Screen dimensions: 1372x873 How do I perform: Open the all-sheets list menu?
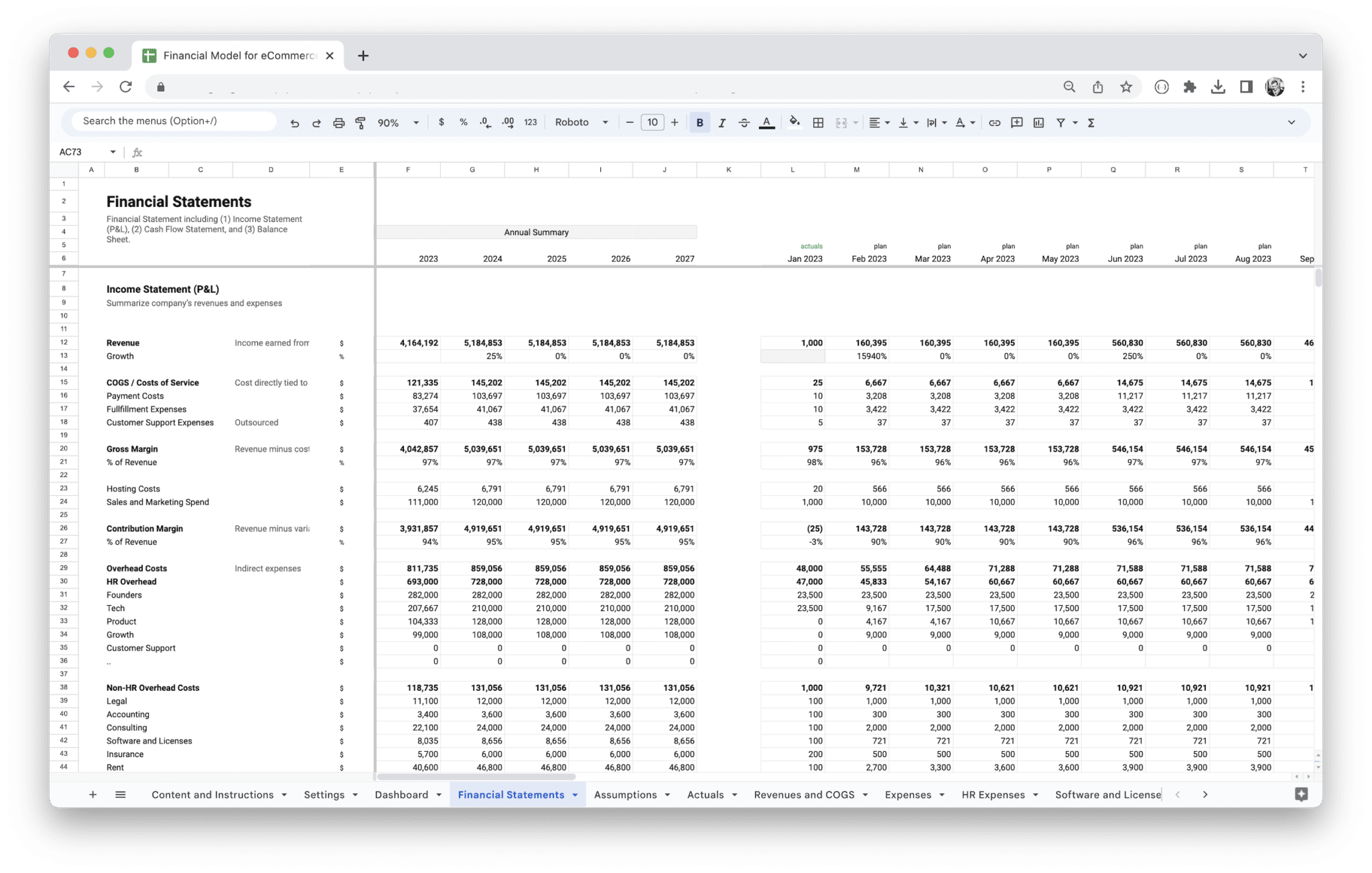point(121,795)
